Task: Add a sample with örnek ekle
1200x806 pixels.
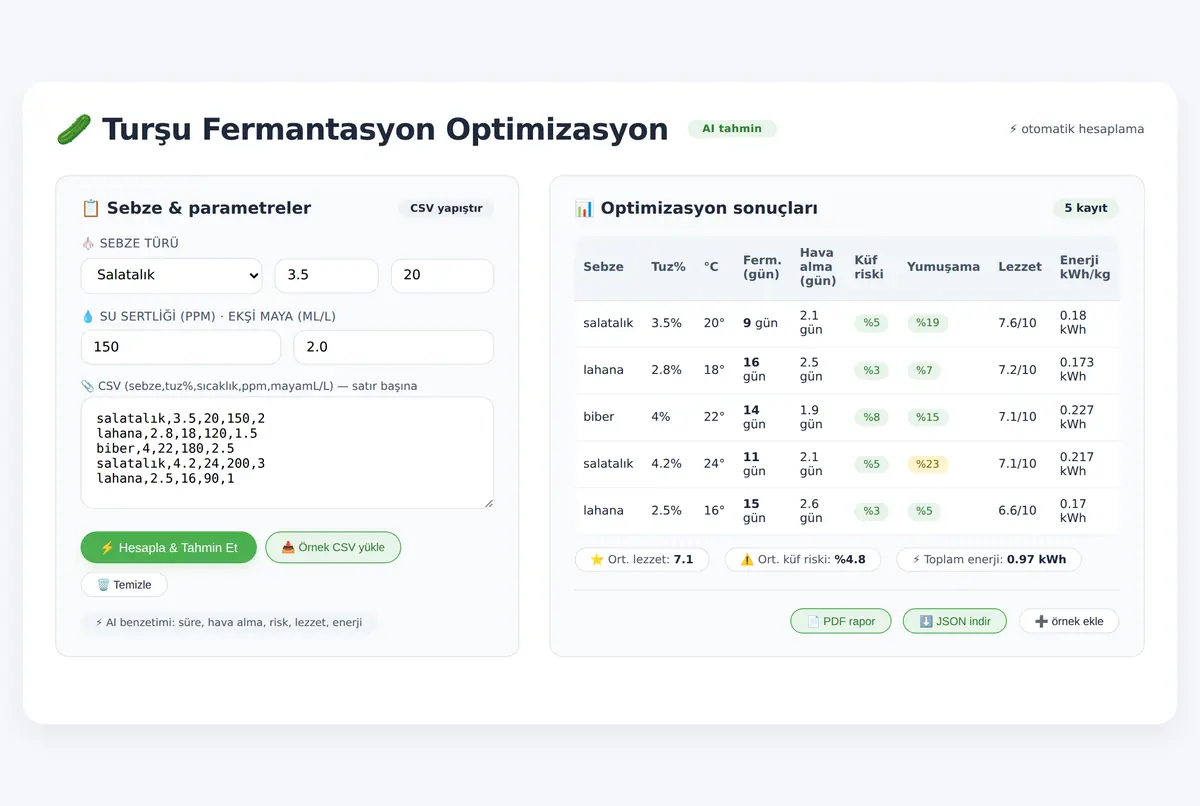Action: pyautogui.click(x=1069, y=621)
